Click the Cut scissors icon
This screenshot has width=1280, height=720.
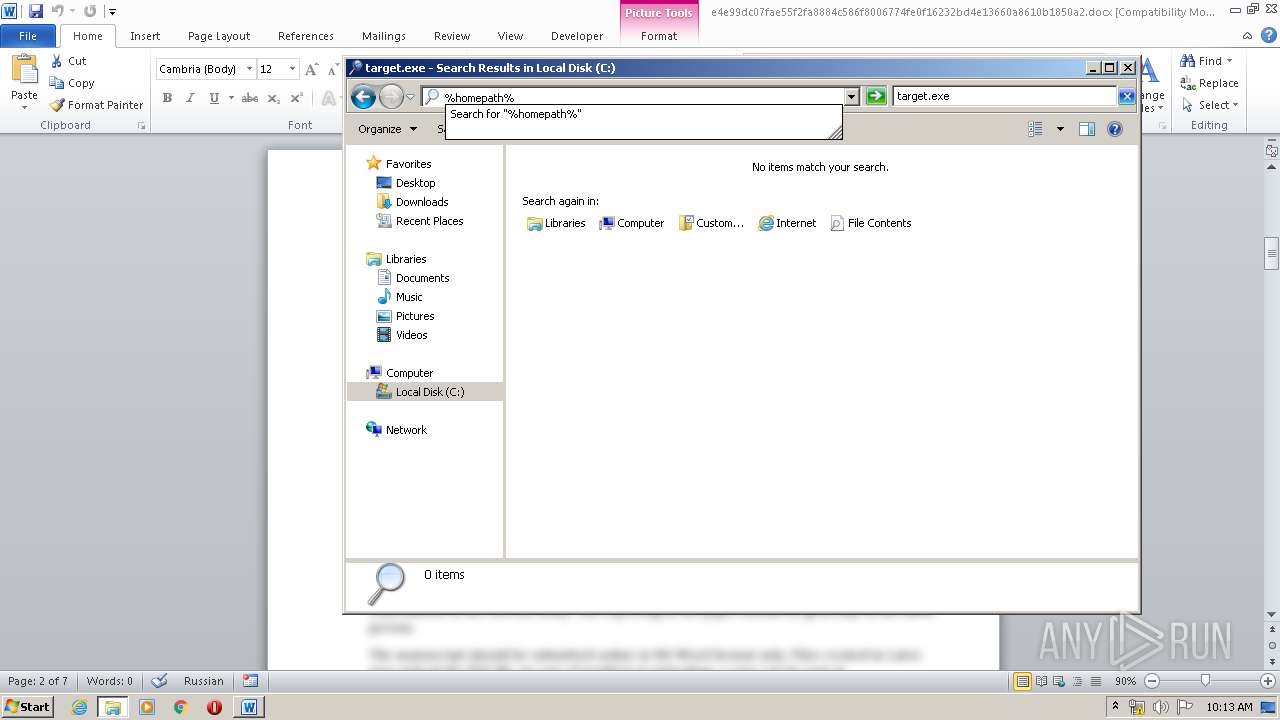pyautogui.click(x=57, y=61)
